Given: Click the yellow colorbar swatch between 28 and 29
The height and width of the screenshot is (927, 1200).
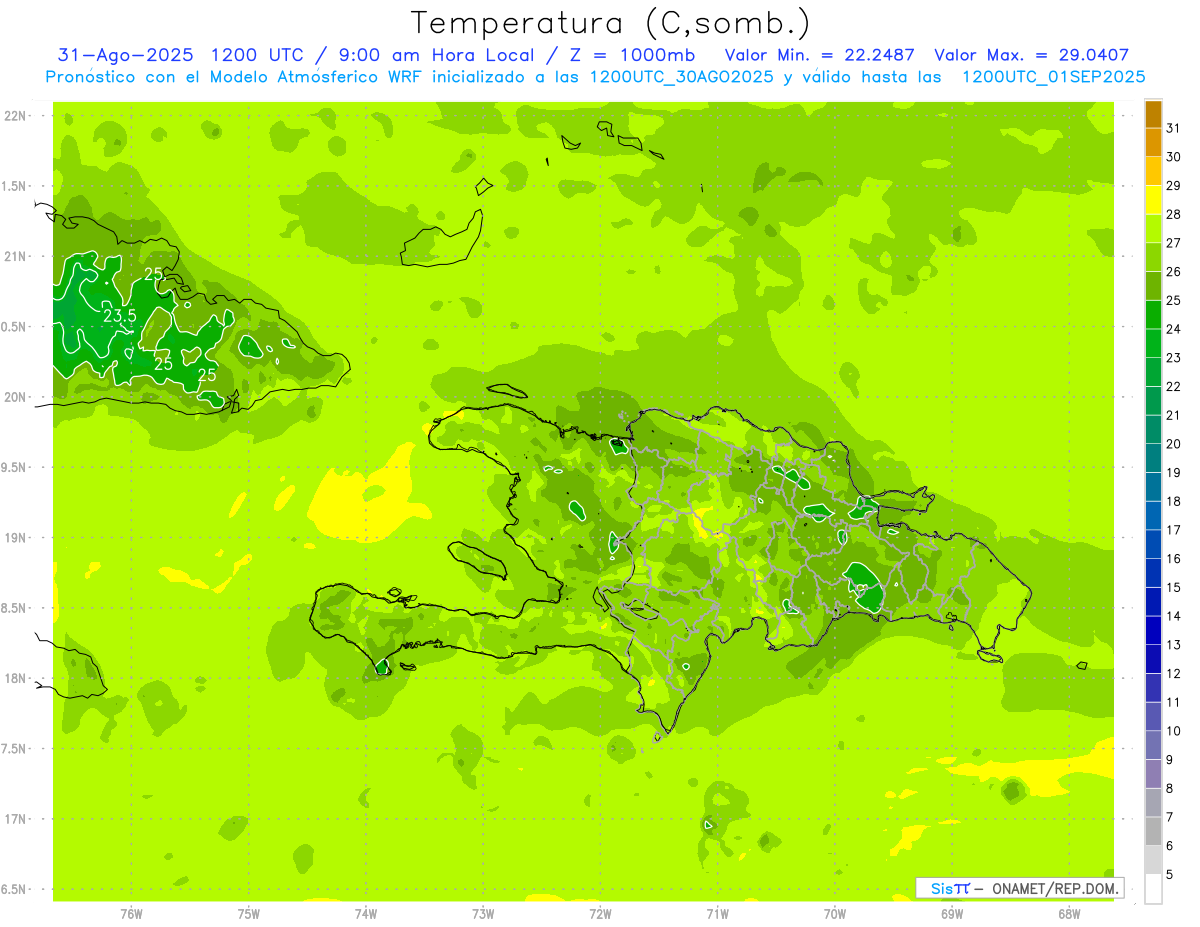Looking at the screenshot, I should pyautogui.click(x=1153, y=200).
